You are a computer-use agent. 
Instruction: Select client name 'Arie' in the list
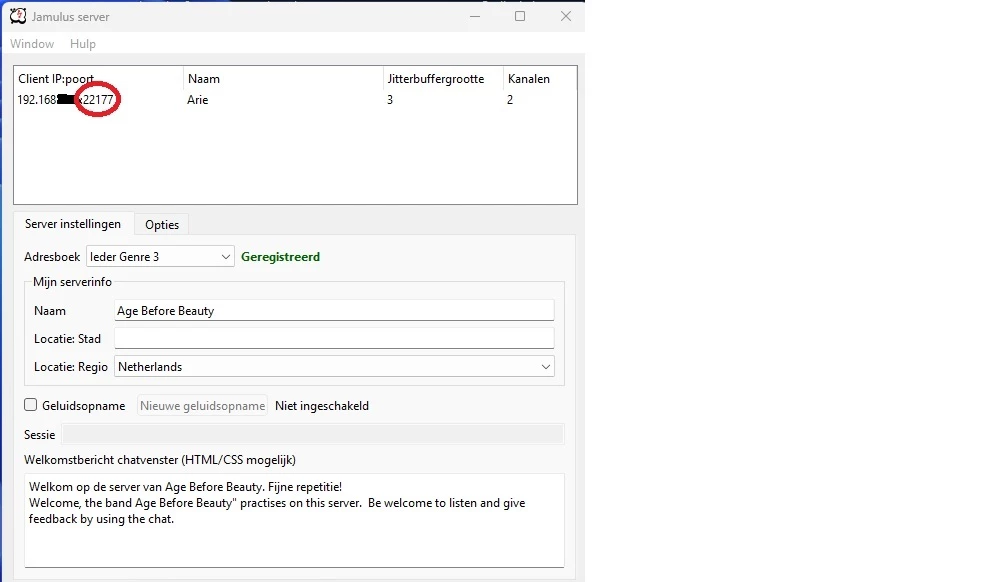198,100
